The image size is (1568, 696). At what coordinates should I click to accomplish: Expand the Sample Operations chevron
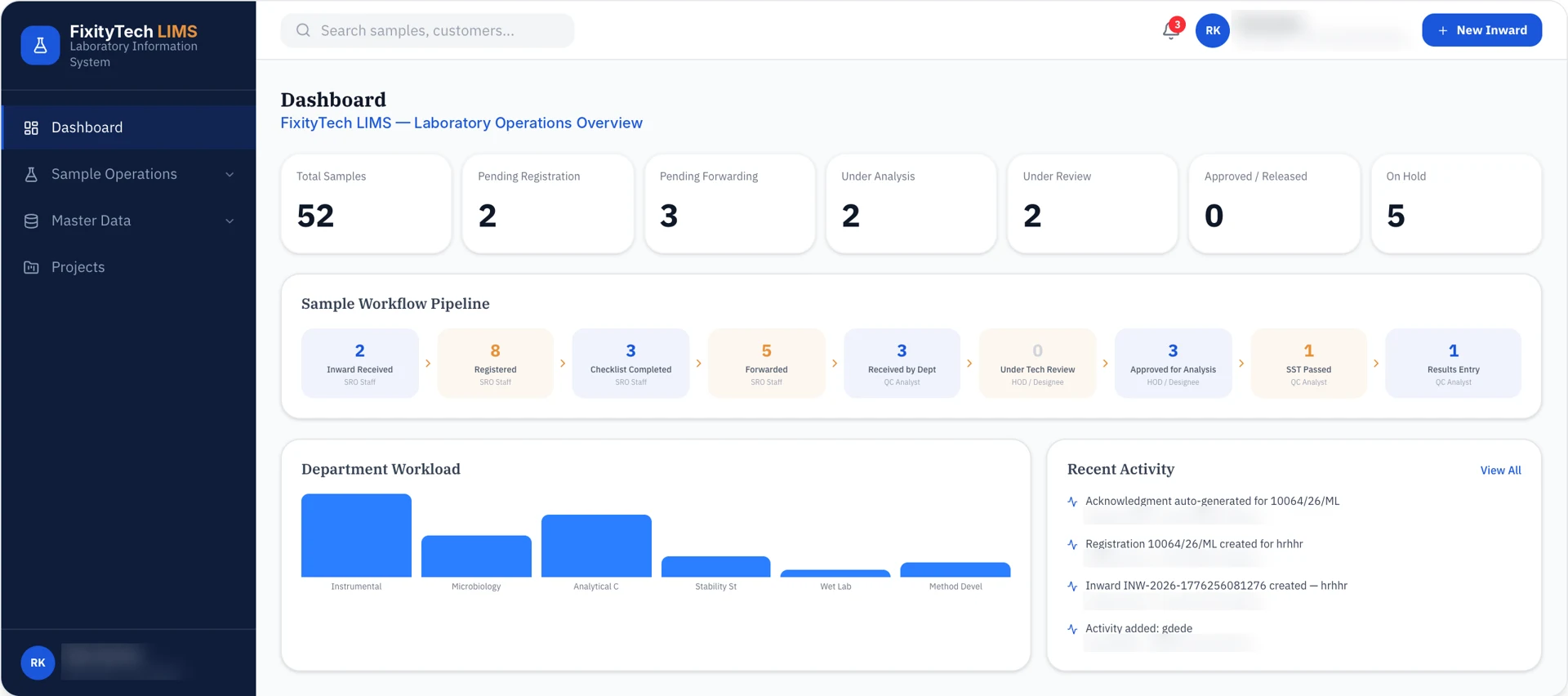229,174
